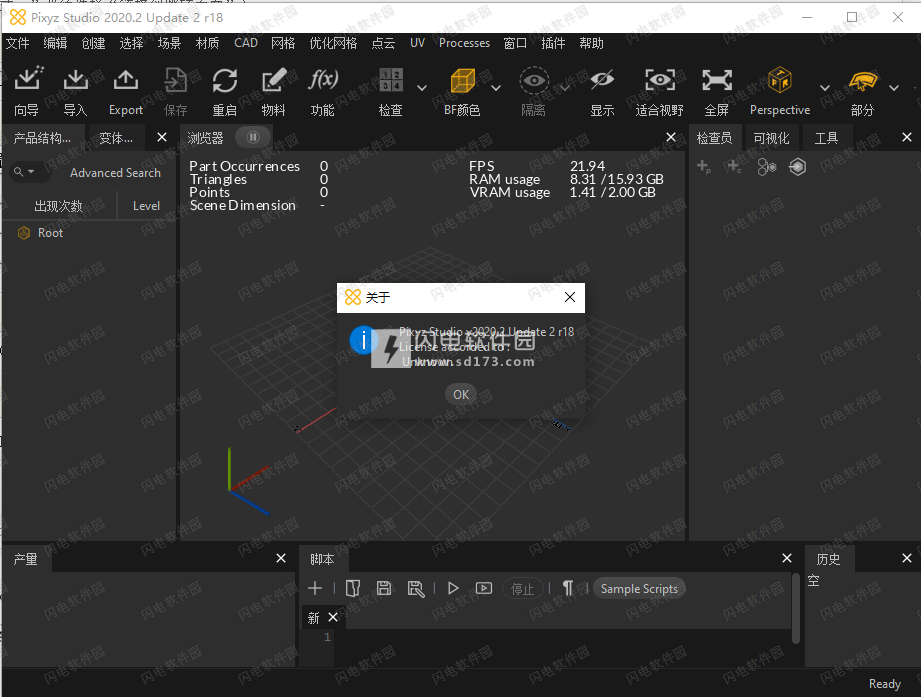Open the CAD menu
The image size is (921, 697).
pyautogui.click(x=246, y=43)
